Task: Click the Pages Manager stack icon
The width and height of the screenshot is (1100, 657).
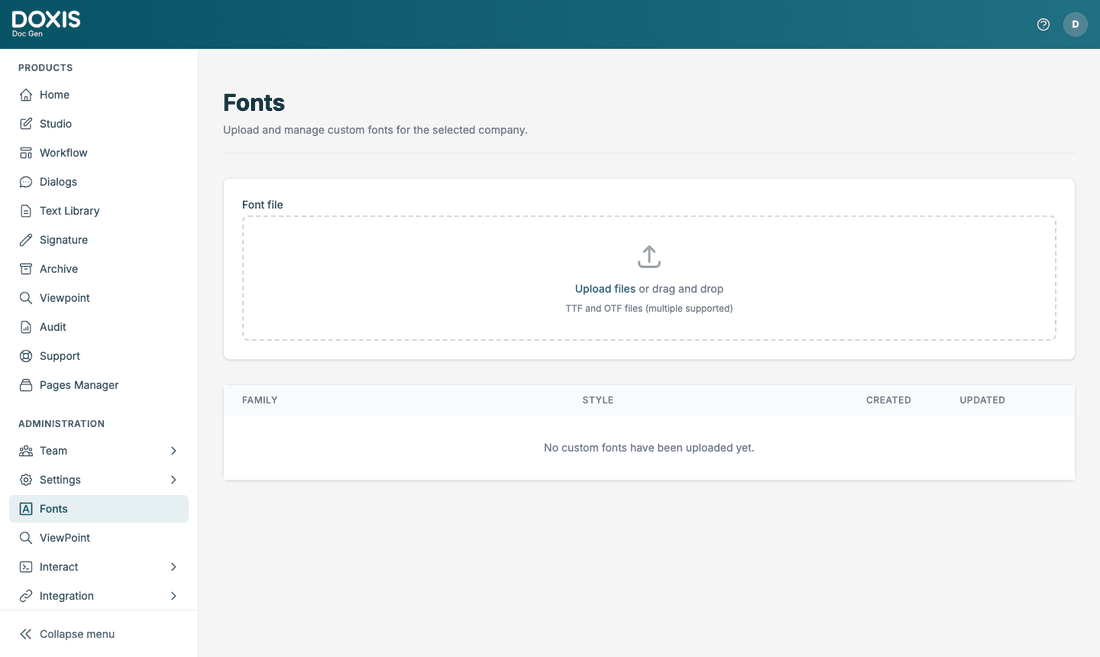Action: [26, 385]
